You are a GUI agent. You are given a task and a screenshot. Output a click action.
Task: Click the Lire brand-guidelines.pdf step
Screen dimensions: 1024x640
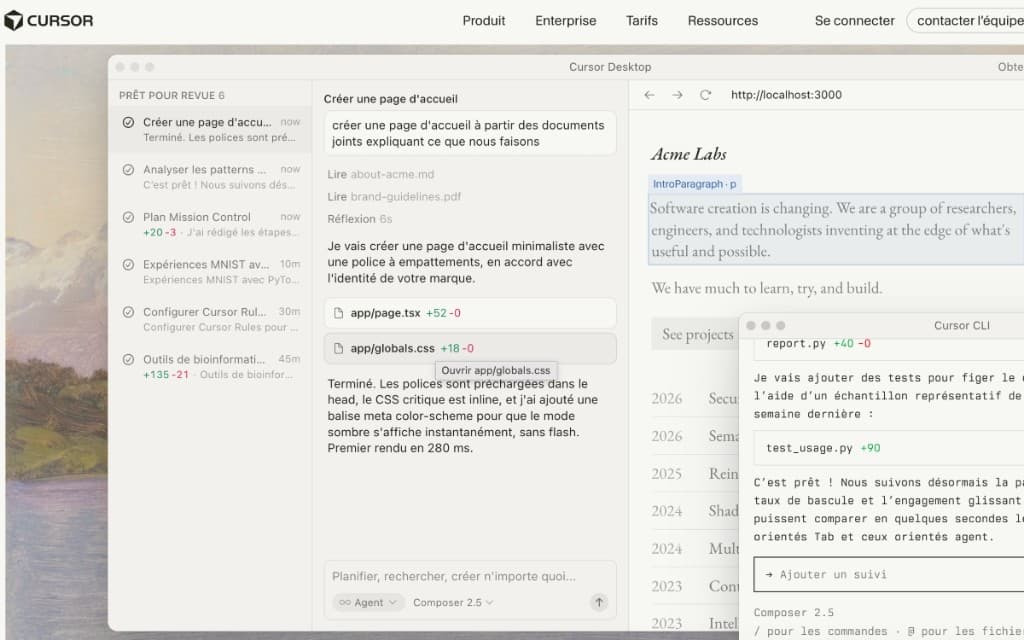[394, 197]
